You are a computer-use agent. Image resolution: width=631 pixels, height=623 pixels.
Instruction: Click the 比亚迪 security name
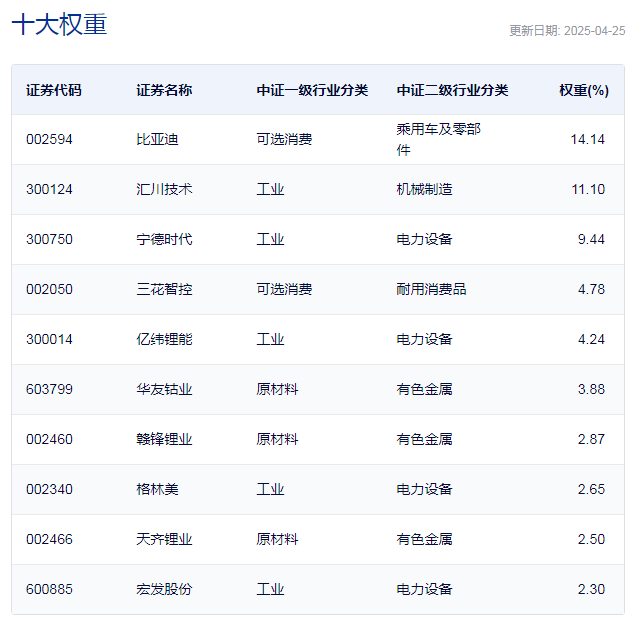(x=157, y=140)
